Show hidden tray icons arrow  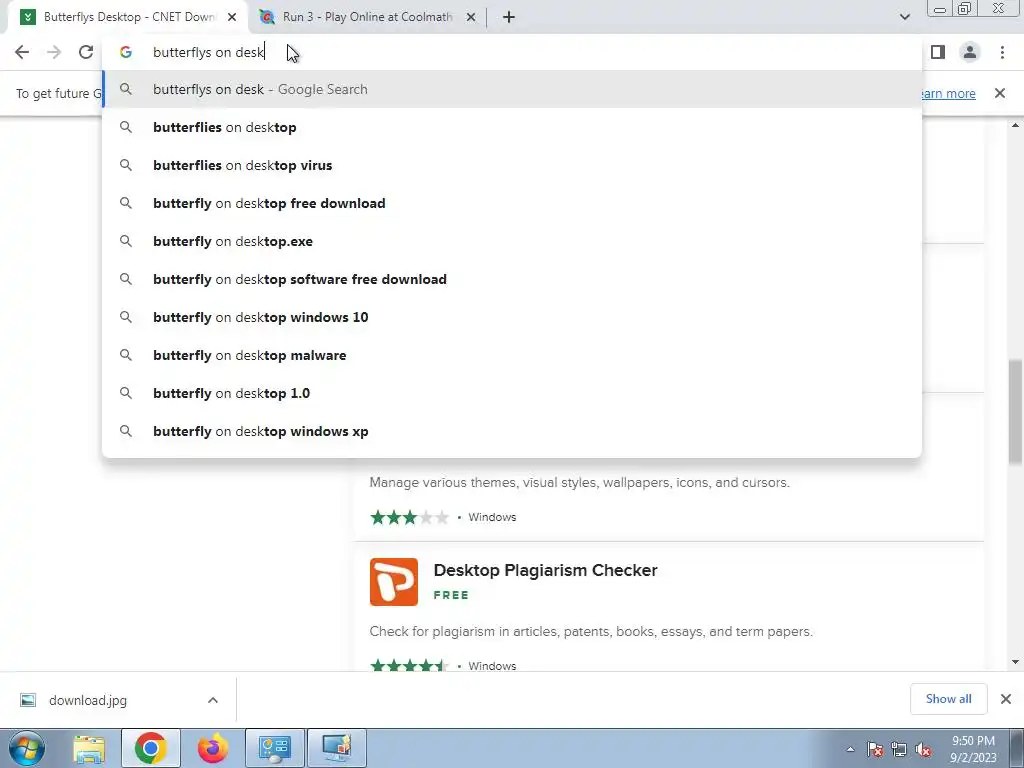point(850,750)
